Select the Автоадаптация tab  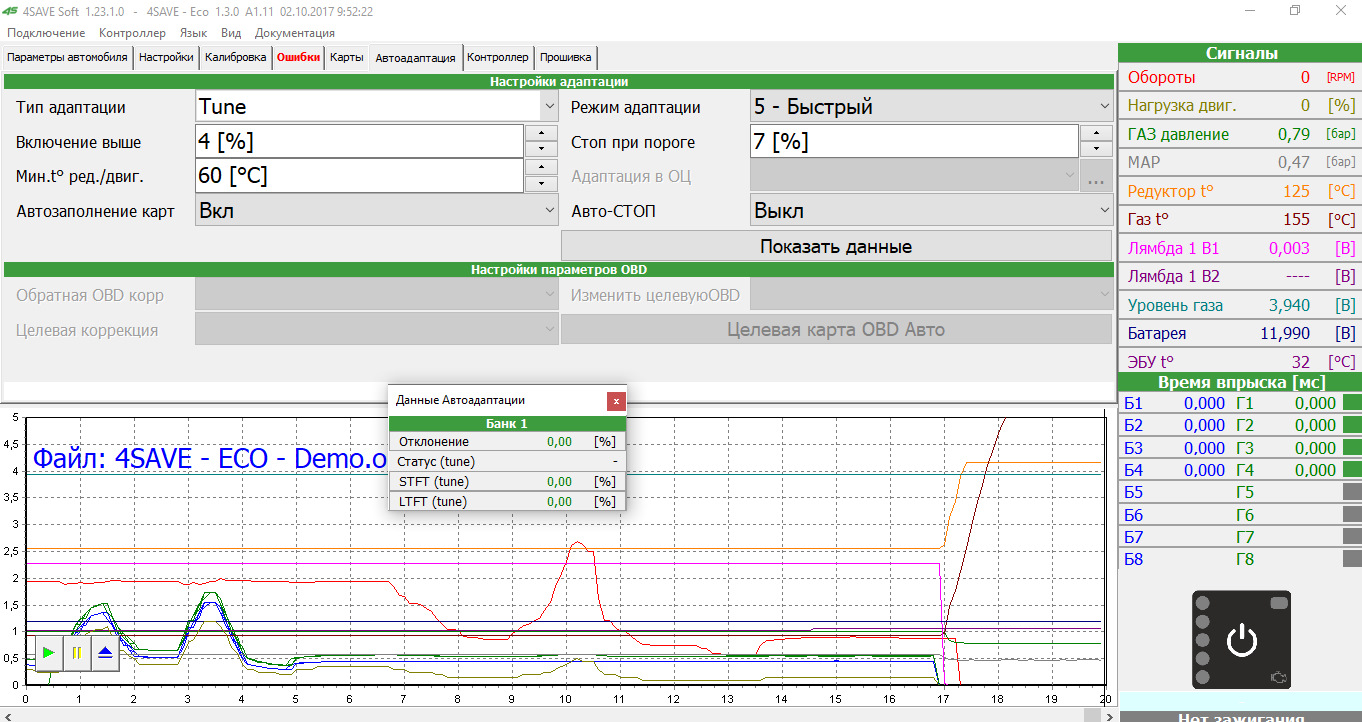(416, 57)
